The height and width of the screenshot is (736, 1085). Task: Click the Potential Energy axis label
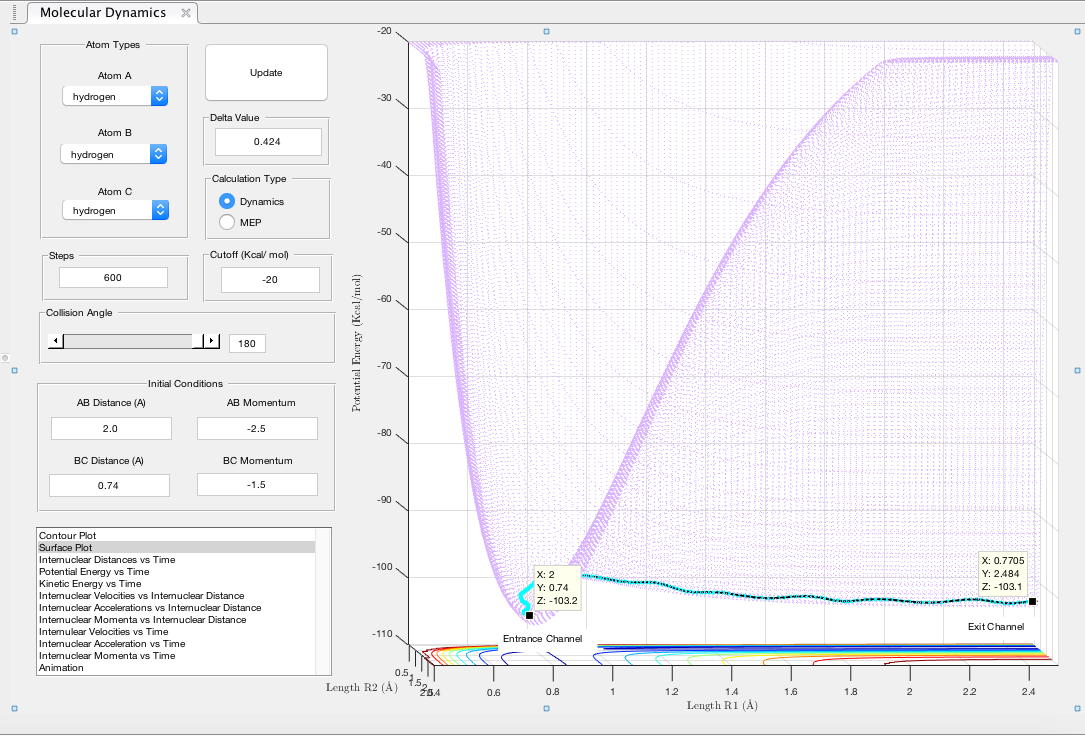point(356,343)
